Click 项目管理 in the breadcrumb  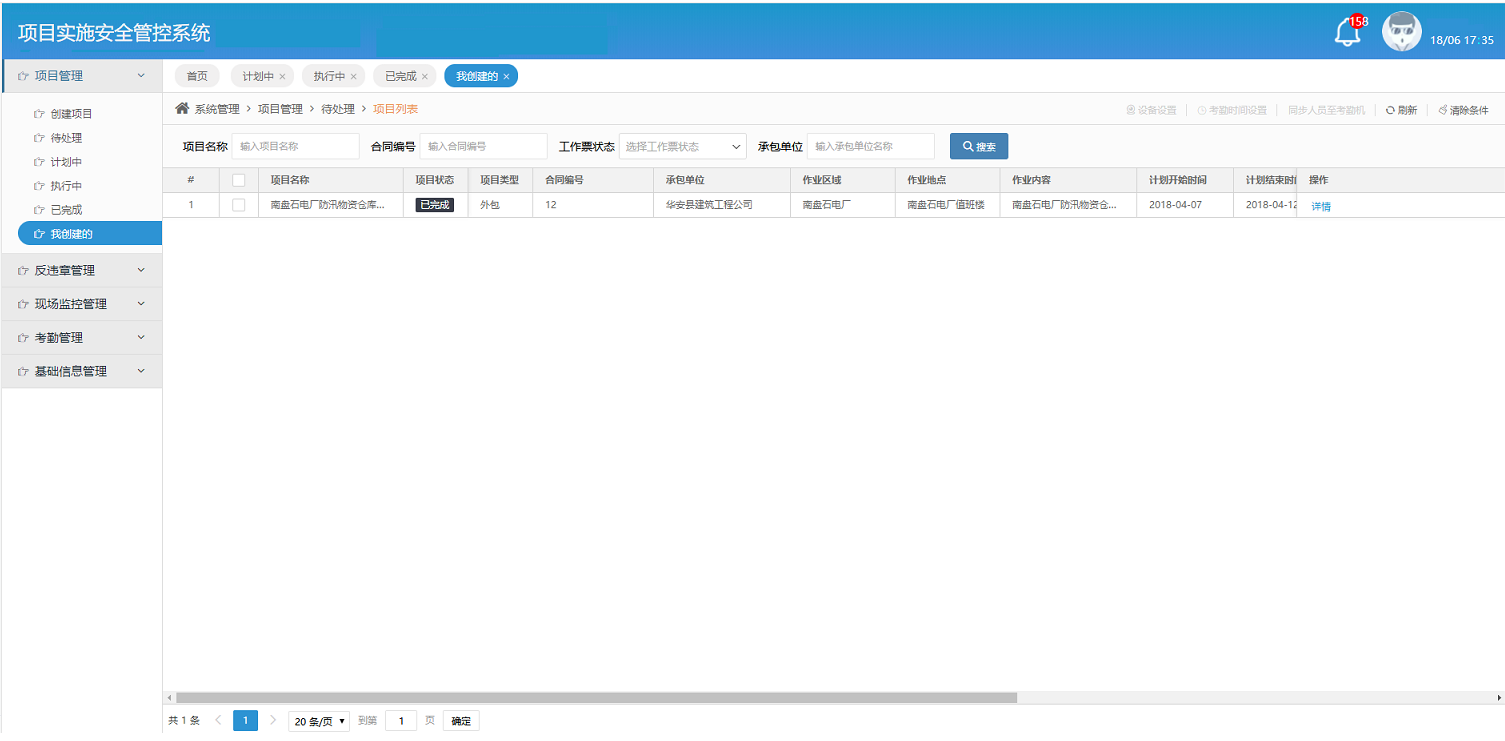[x=280, y=109]
